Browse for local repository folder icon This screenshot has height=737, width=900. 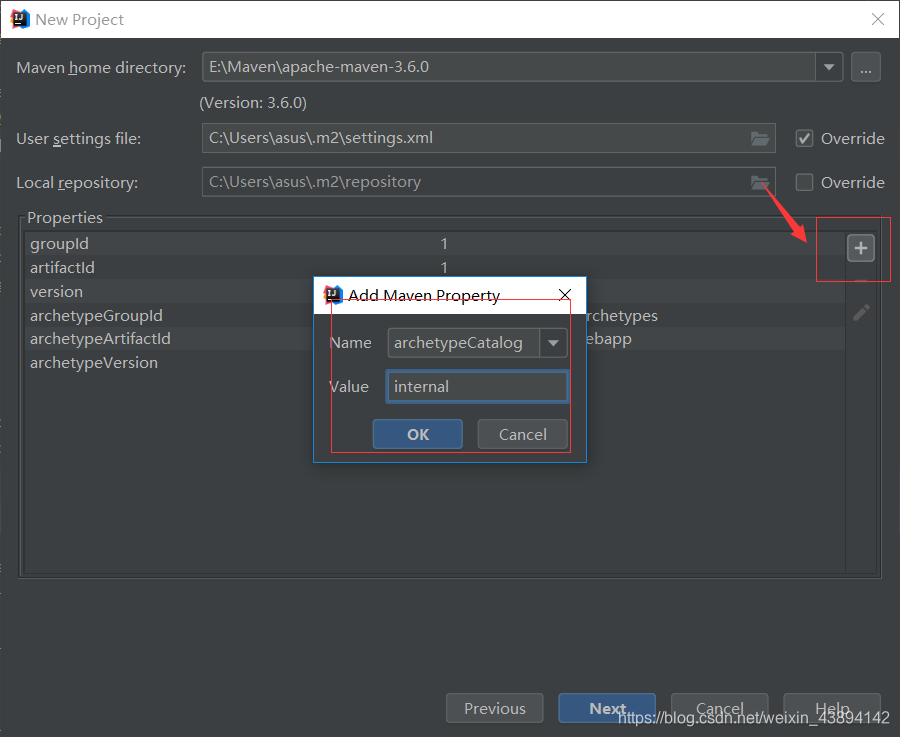760,183
